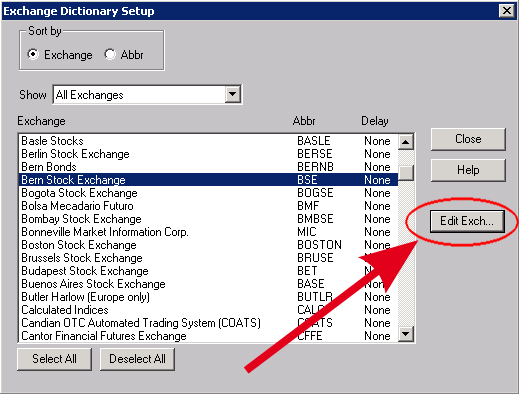Select Calculated Indices row
Viewport: 519px width, 394px height.
209,310
